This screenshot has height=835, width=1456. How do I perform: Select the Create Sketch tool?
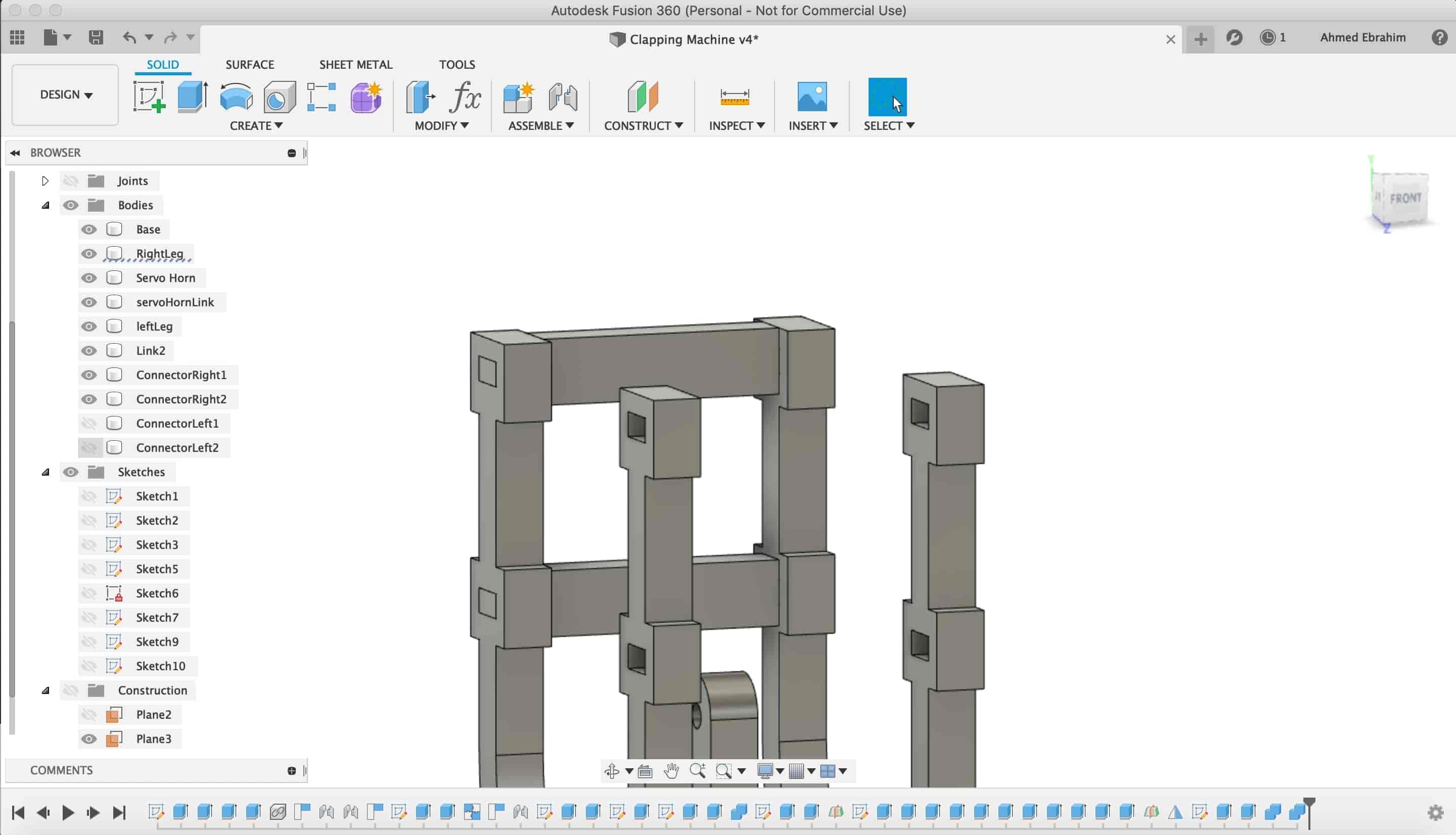pos(150,97)
